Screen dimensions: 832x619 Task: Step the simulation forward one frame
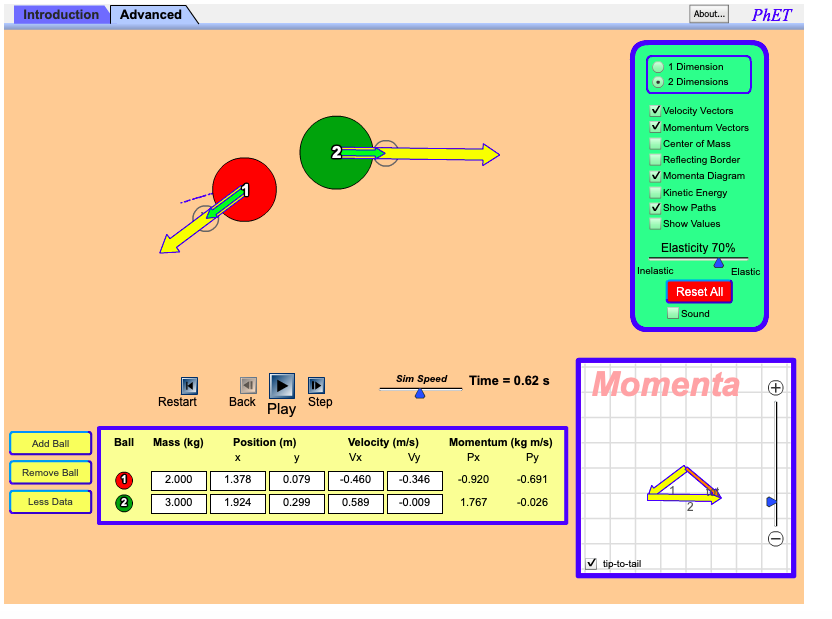318,385
